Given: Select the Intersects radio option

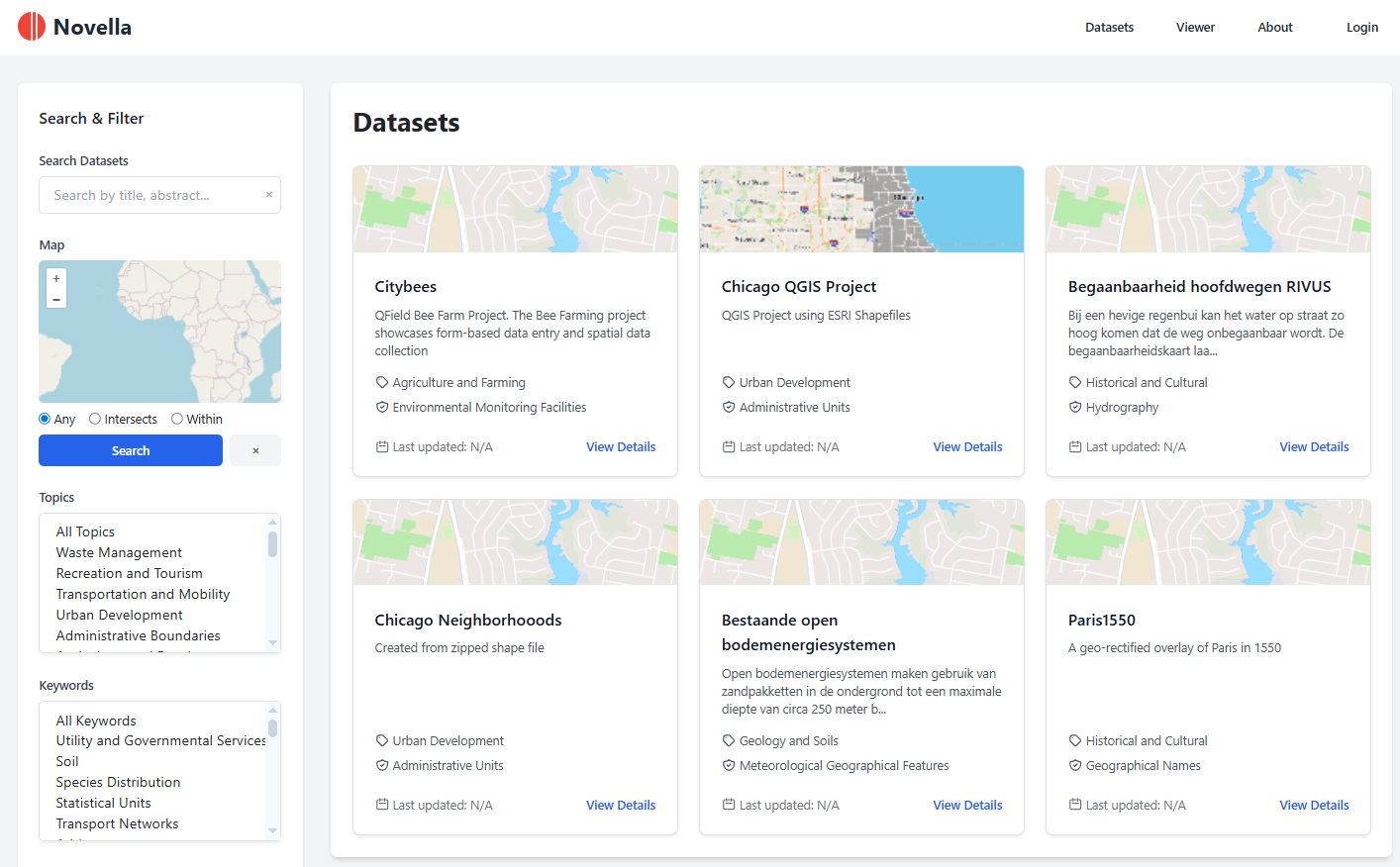Looking at the screenshot, I should 95,419.
